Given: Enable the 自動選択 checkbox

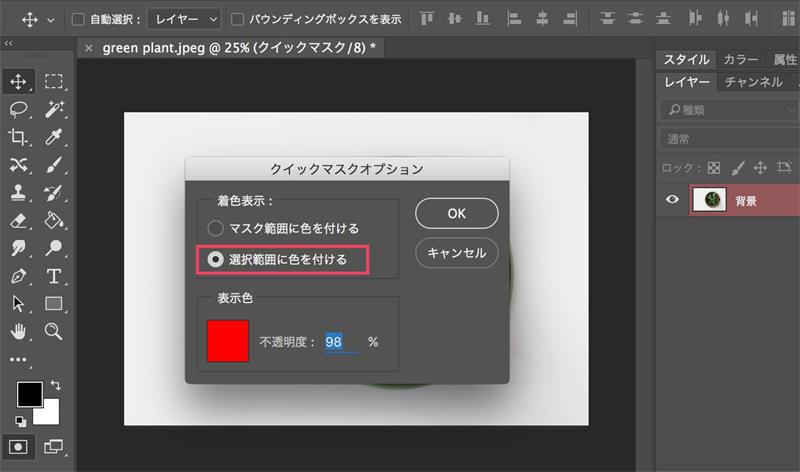Looking at the screenshot, I should pos(79,19).
